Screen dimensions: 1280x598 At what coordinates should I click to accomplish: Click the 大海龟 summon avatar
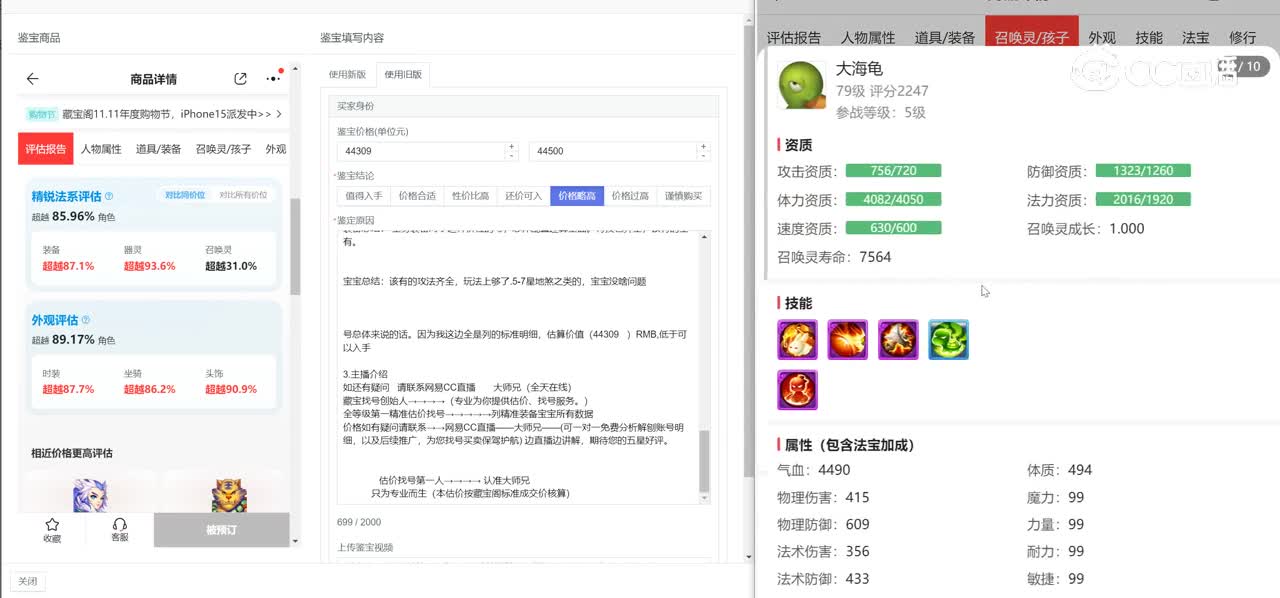[802, 85]
